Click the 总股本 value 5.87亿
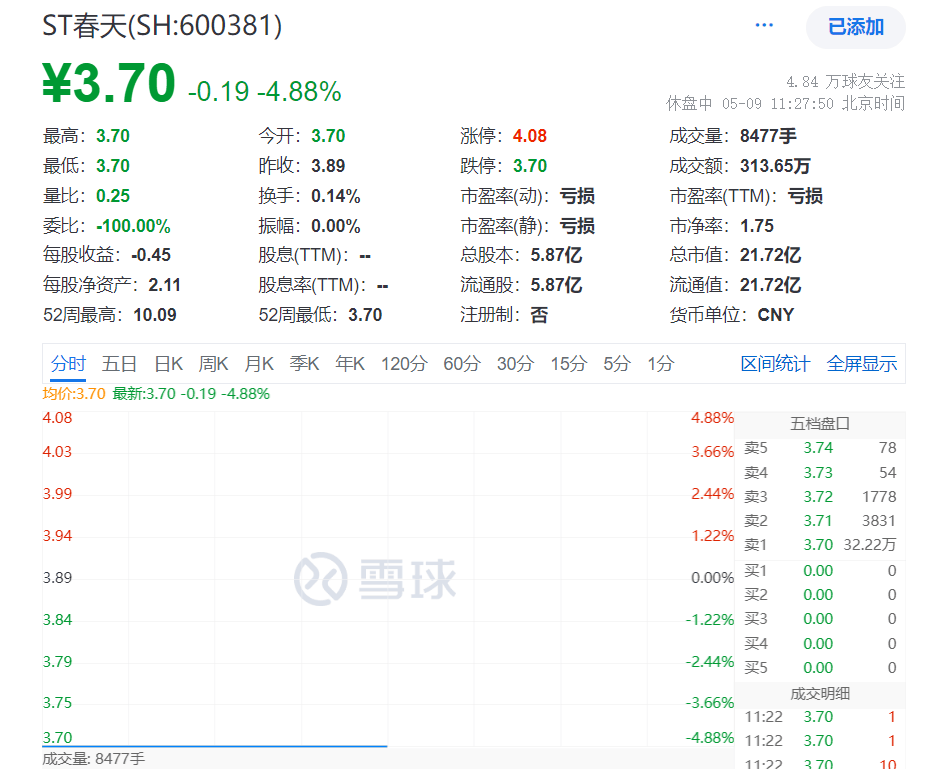The width and height of the screenshot is (939, 769). [556, 255]
